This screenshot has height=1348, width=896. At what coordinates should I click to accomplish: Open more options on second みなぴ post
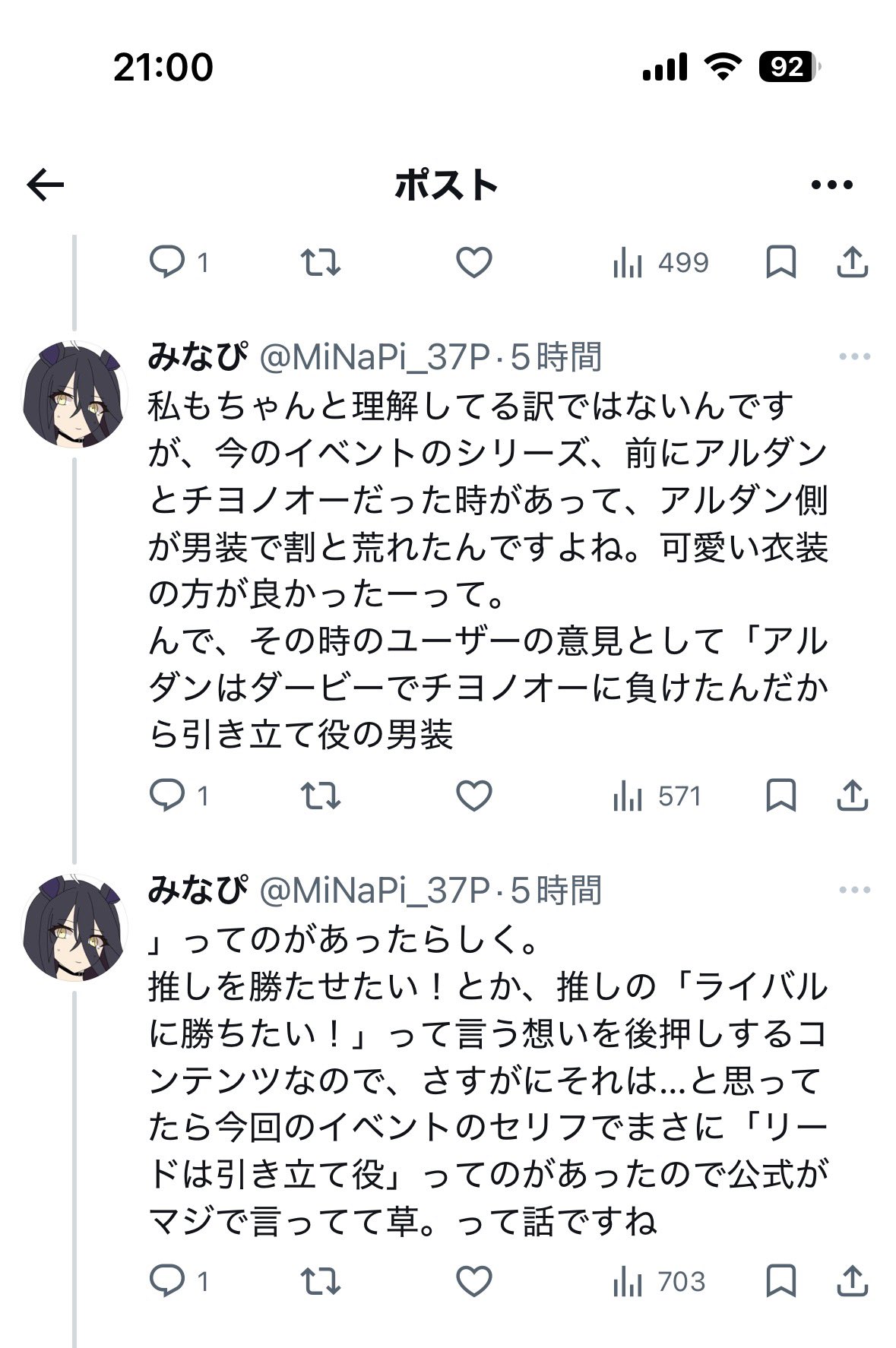[854, 890]
